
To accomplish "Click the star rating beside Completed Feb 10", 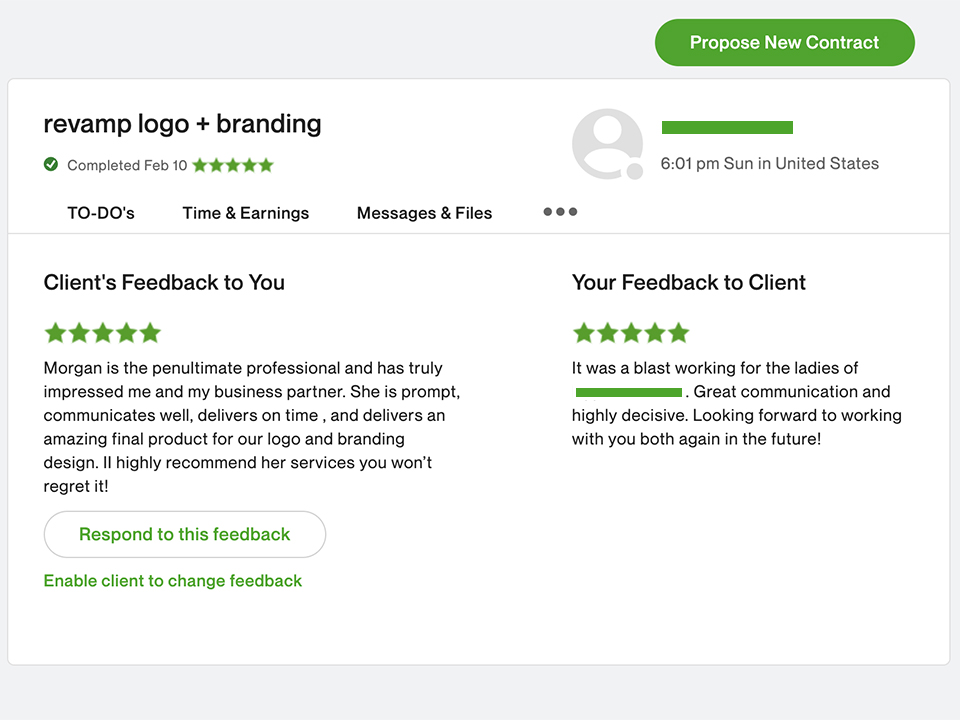I will (x=233, y=165).
